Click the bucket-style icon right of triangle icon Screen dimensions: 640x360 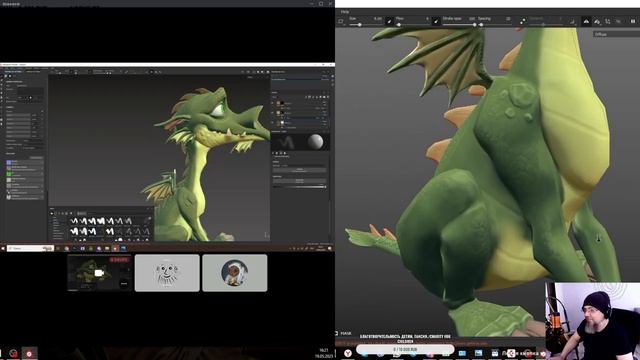pyautogui.click(x=597, y=21)
